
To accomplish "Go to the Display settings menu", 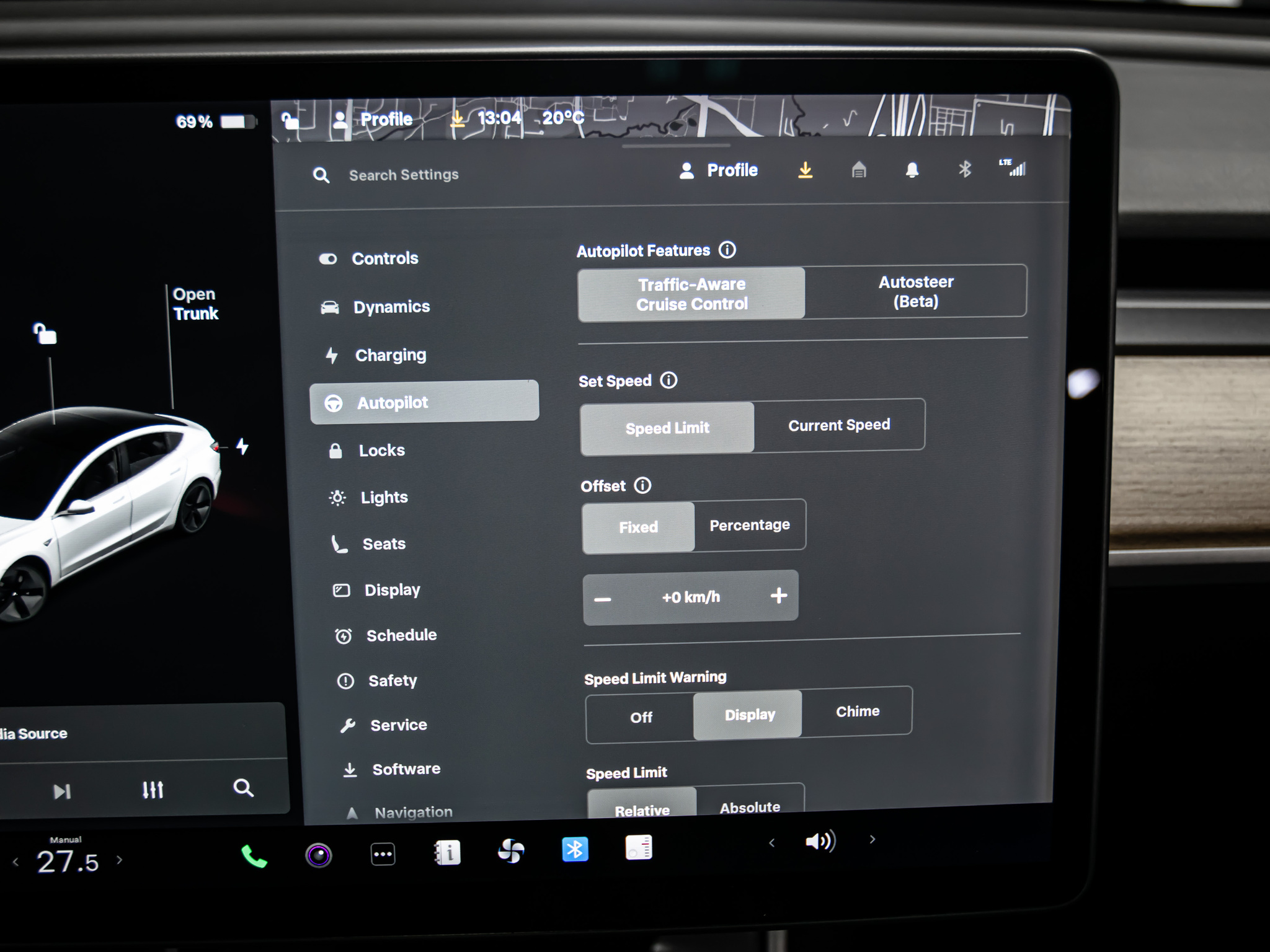I will (392, 590).
